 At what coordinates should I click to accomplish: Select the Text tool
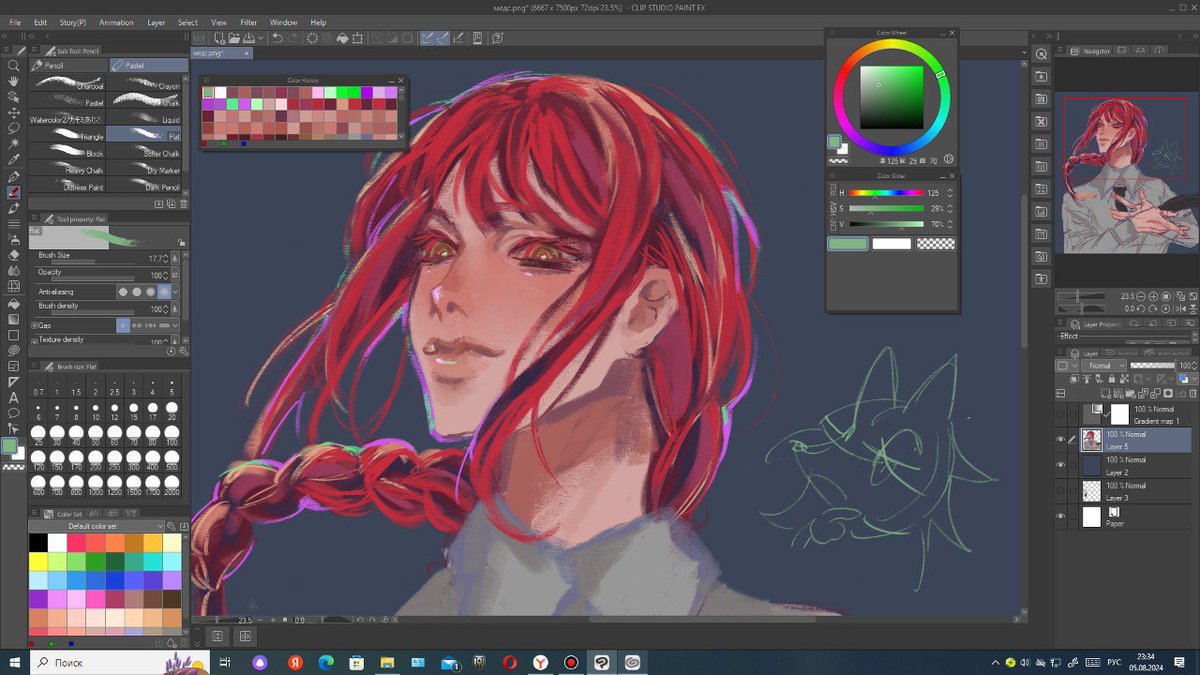(x=13, y=397)
